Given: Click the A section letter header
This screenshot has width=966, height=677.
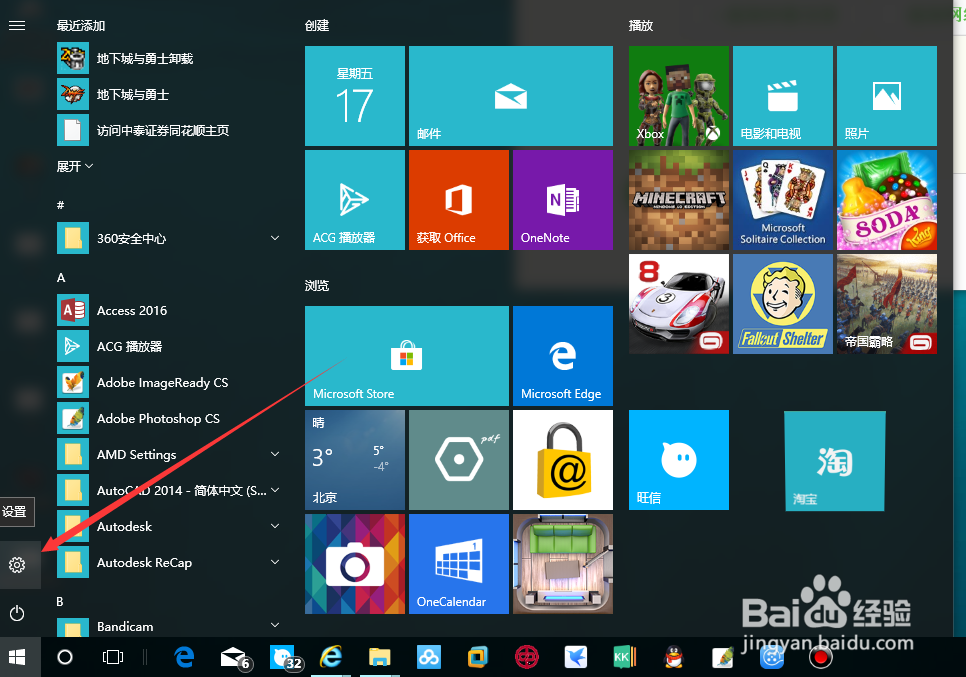Looking at the screenshot, I should 61,278.
